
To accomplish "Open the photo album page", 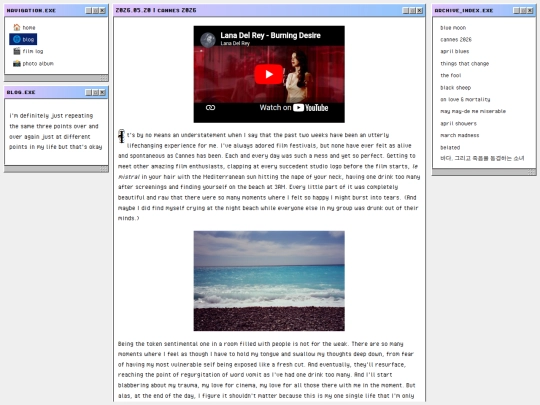I will click(x=38, y=63).
